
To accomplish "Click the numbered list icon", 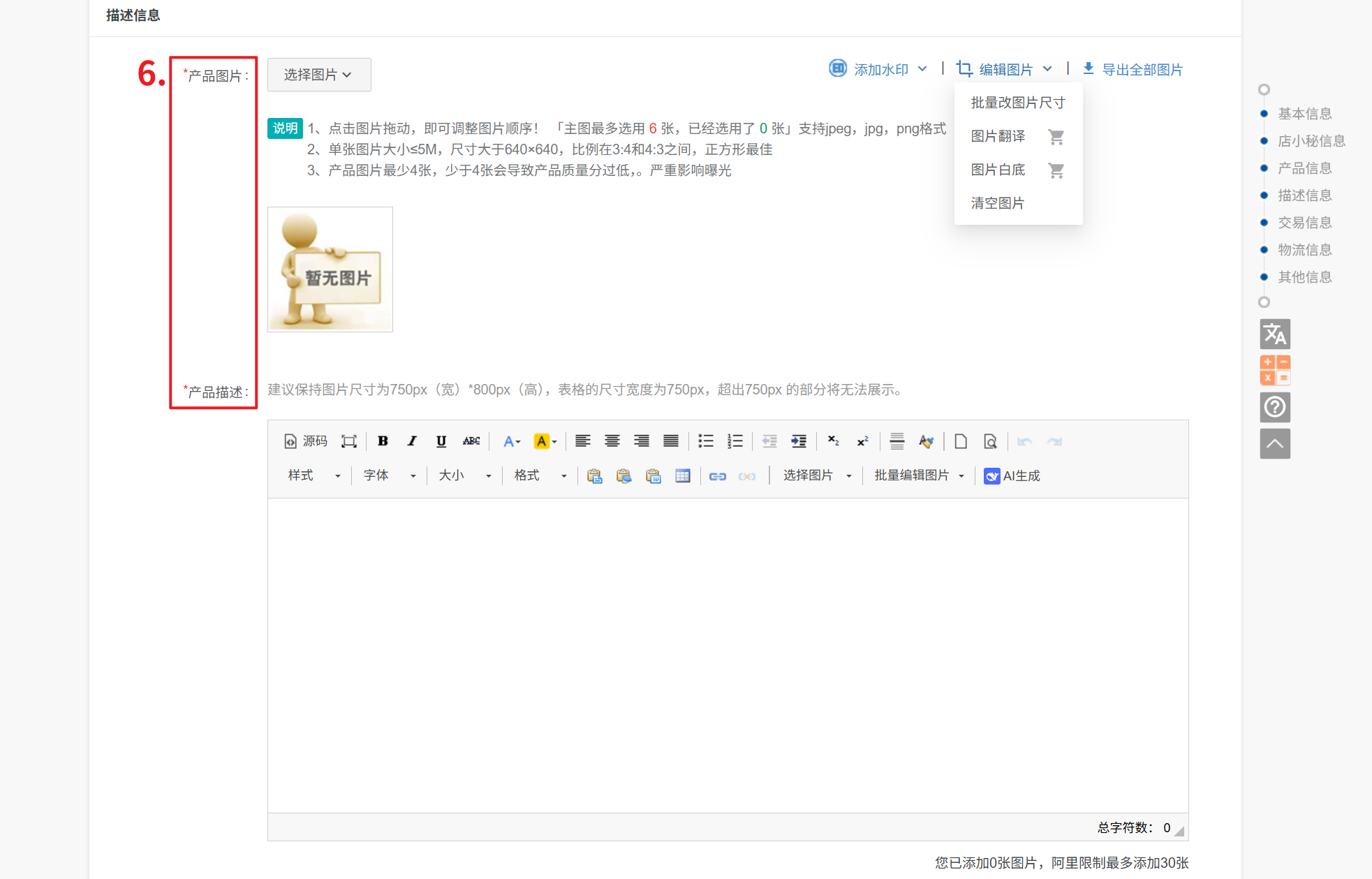I will 735,441.
